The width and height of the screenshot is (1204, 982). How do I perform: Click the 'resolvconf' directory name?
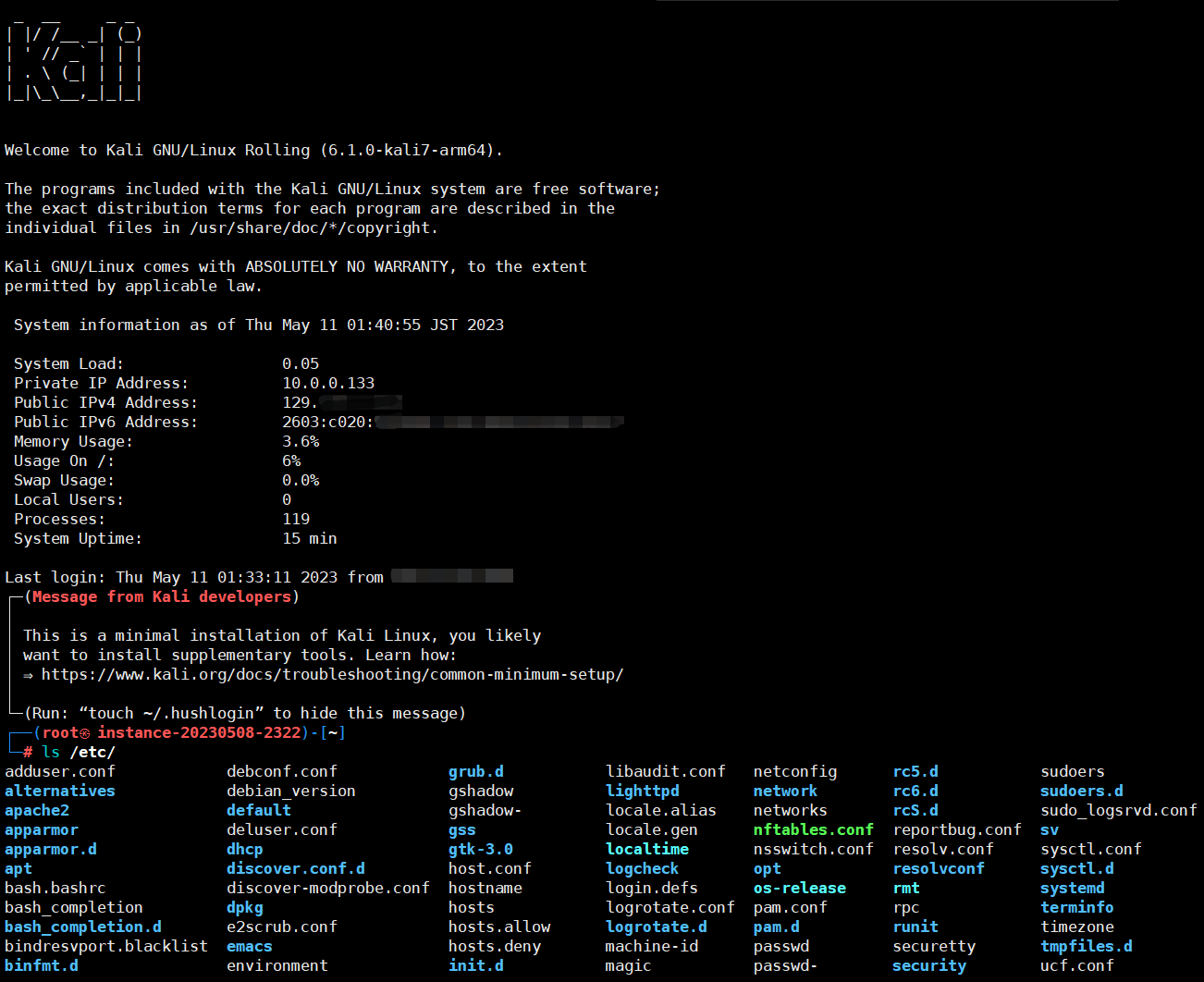(939, 868)
